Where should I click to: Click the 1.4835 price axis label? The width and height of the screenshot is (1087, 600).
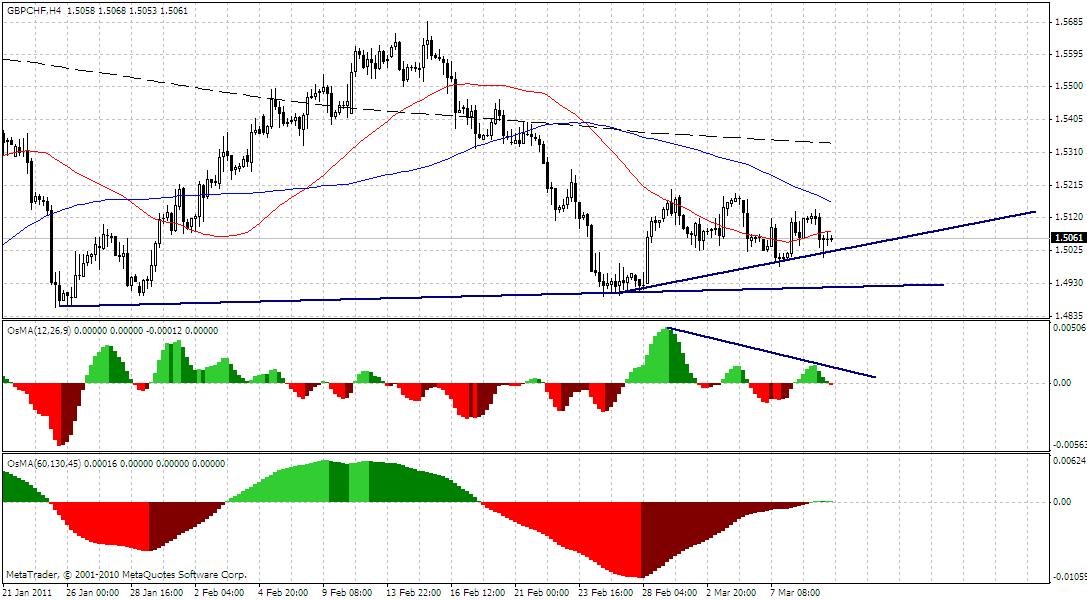tap(1068, 316)
